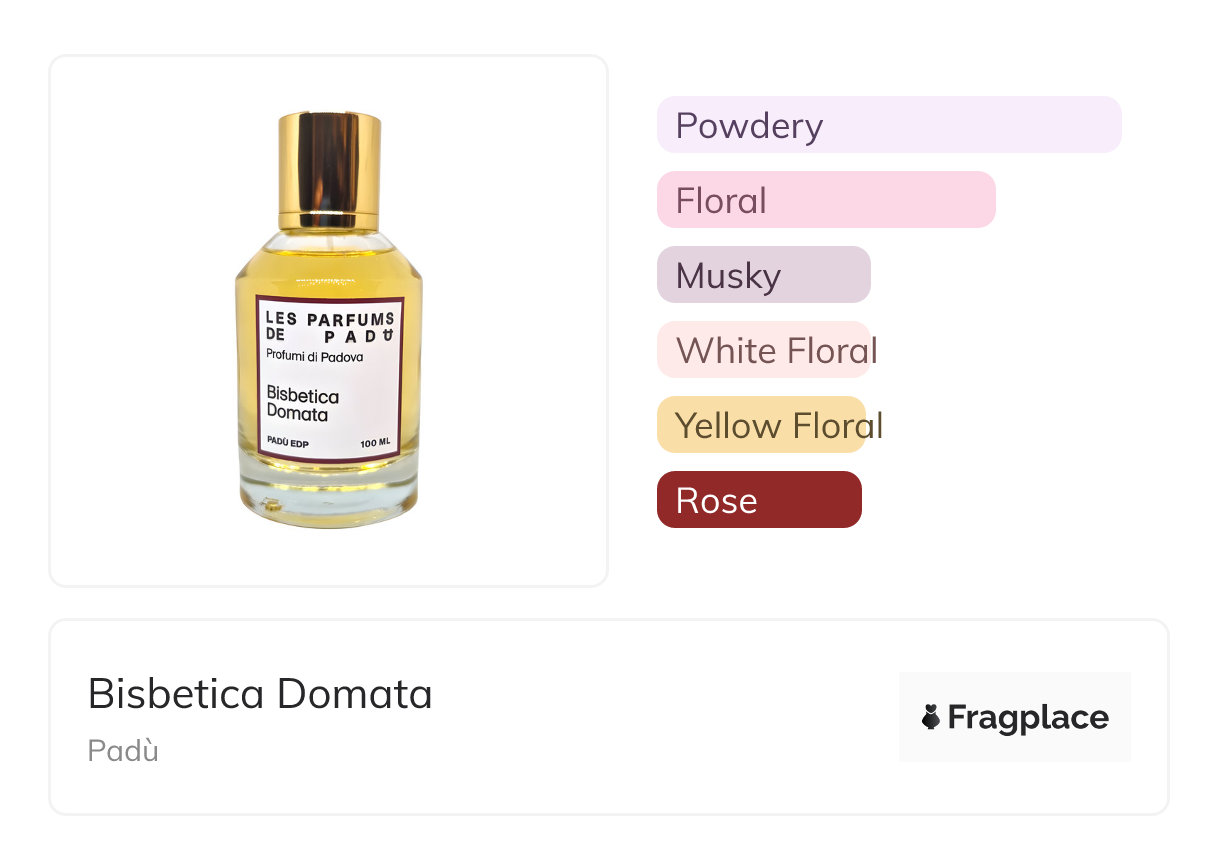Click the Profumi di Padova text on the label
1218x864 pixels.
point(314,357)
